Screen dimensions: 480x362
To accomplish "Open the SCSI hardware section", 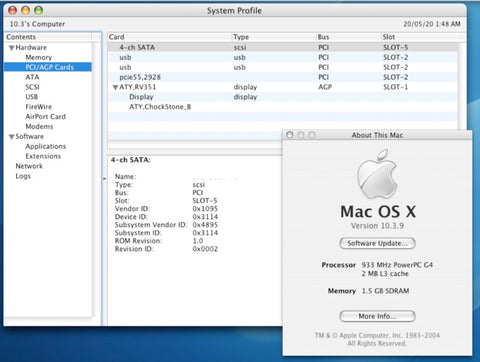I will coord(32,87).
